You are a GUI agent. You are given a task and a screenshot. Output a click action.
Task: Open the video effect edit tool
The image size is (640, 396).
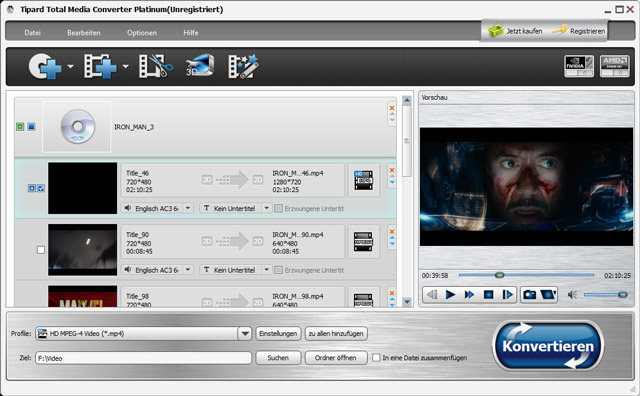tap(243, 66)
